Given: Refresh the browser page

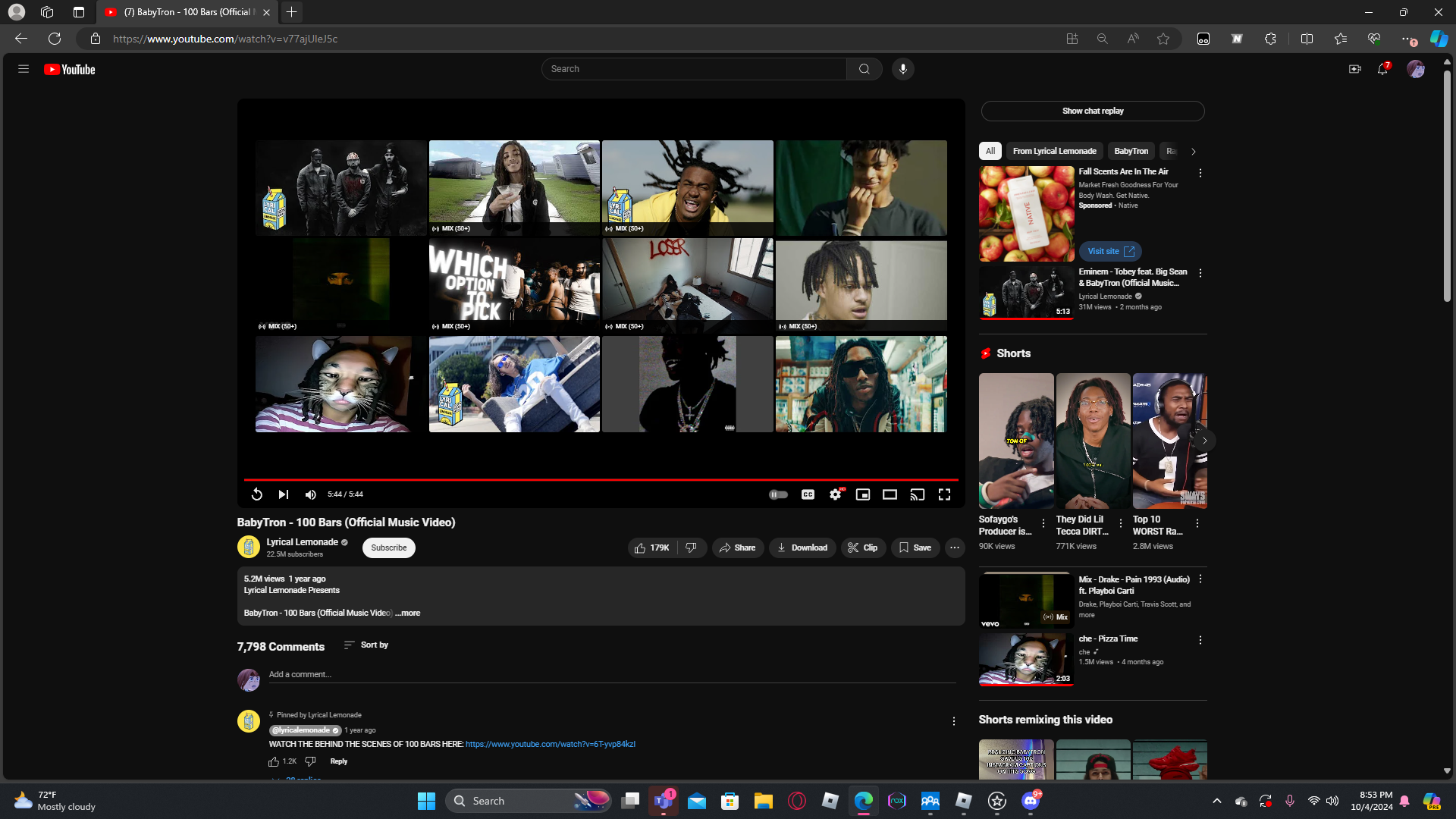Looking at the screenshot, I should coord(55,39).
